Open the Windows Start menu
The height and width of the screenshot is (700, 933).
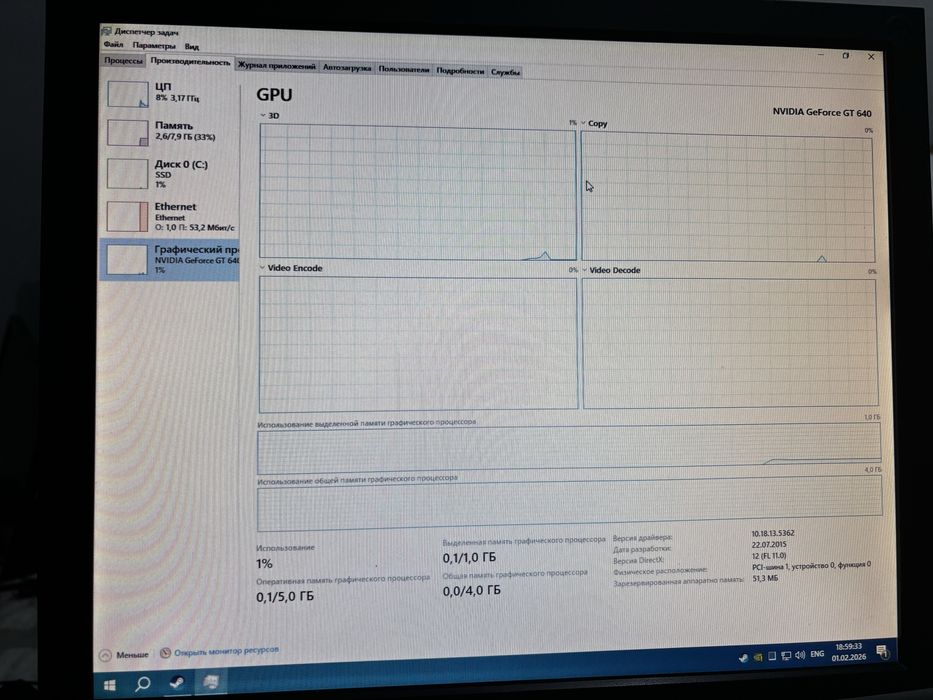coord(109,685)
